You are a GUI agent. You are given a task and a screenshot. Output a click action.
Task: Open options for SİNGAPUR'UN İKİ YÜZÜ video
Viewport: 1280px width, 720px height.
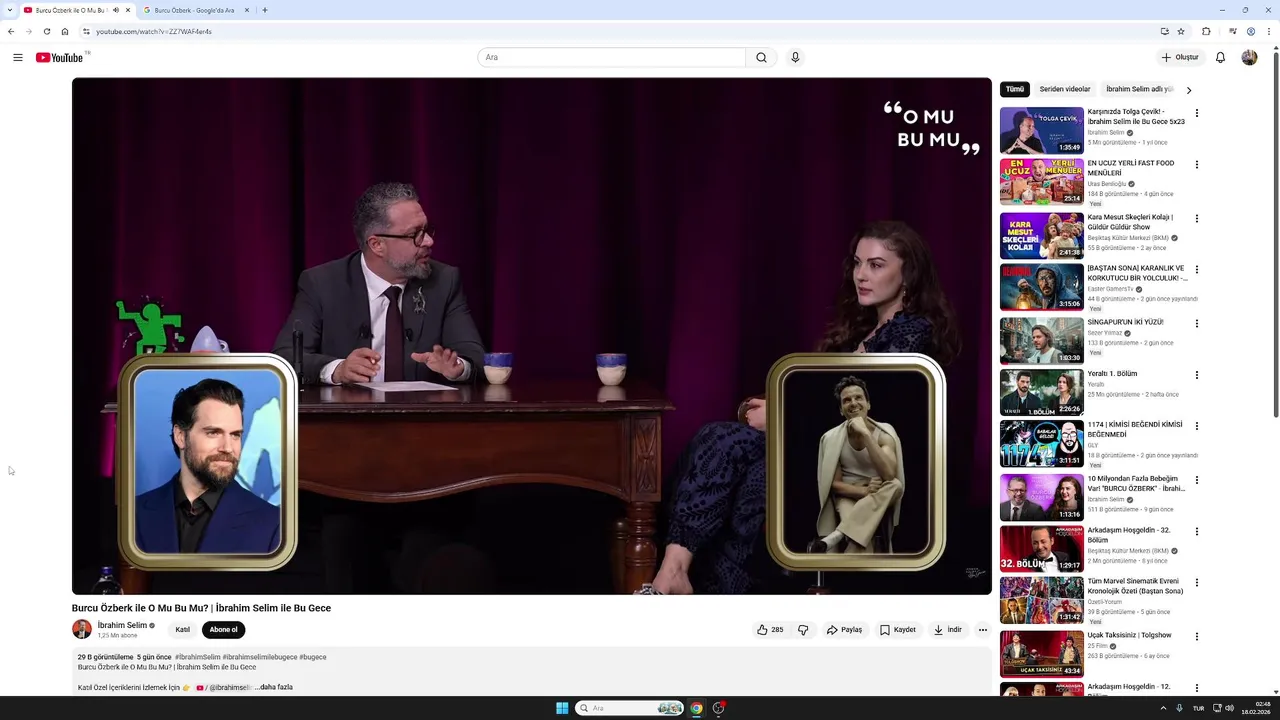click(x=1197, y=323)
